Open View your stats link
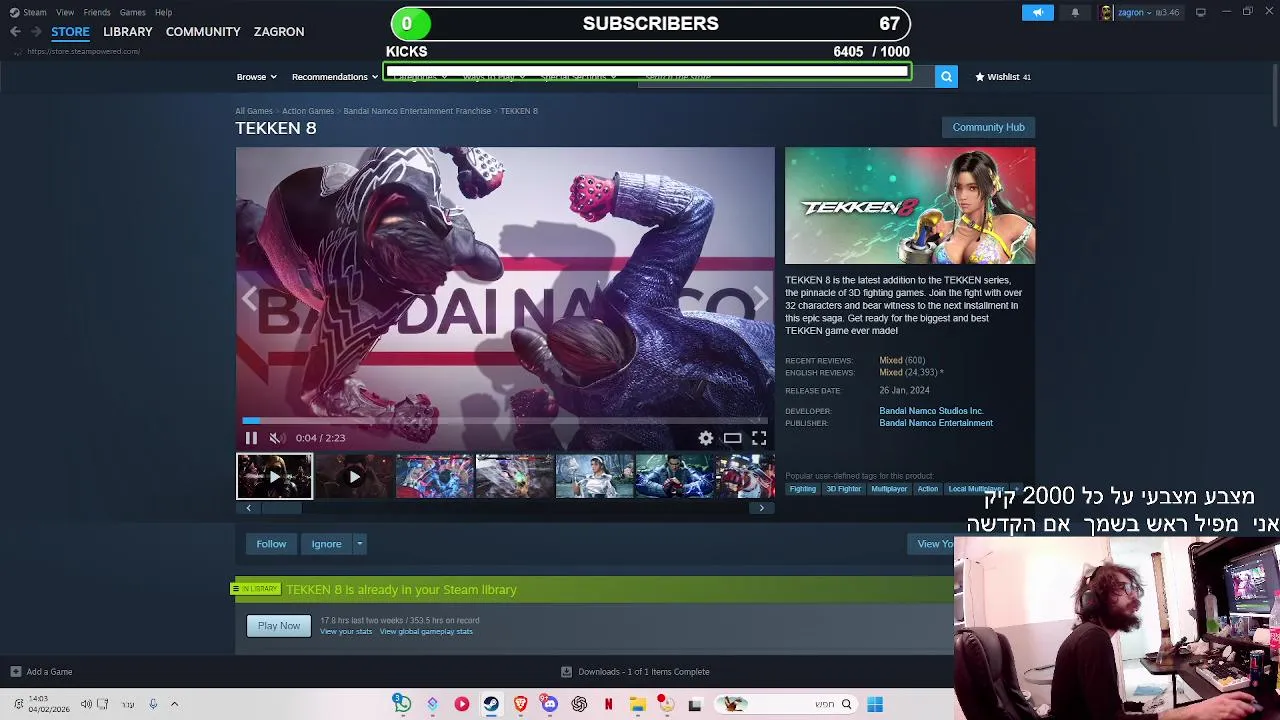This screenshot has height=720, width=1280. coord(346,632)
